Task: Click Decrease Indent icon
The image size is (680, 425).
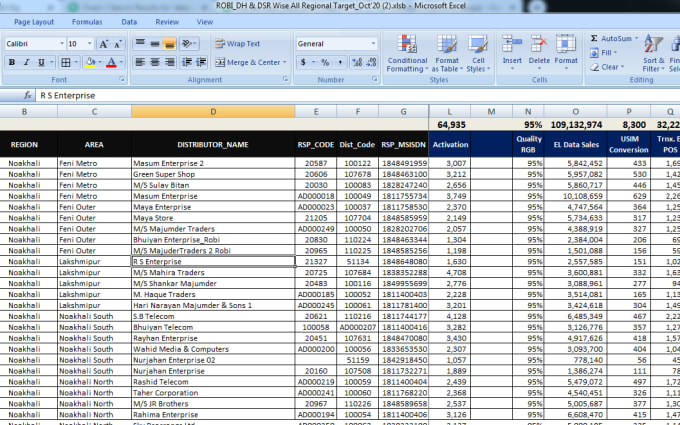Action: coord(186,62)
